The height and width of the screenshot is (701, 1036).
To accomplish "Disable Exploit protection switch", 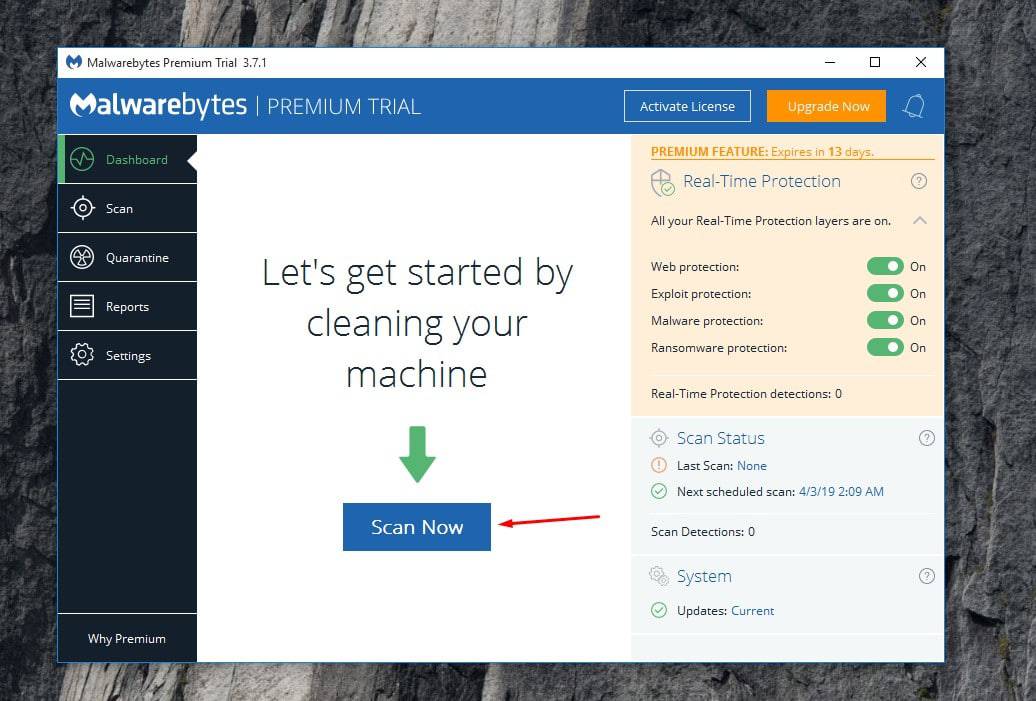I will click(884, 294).
